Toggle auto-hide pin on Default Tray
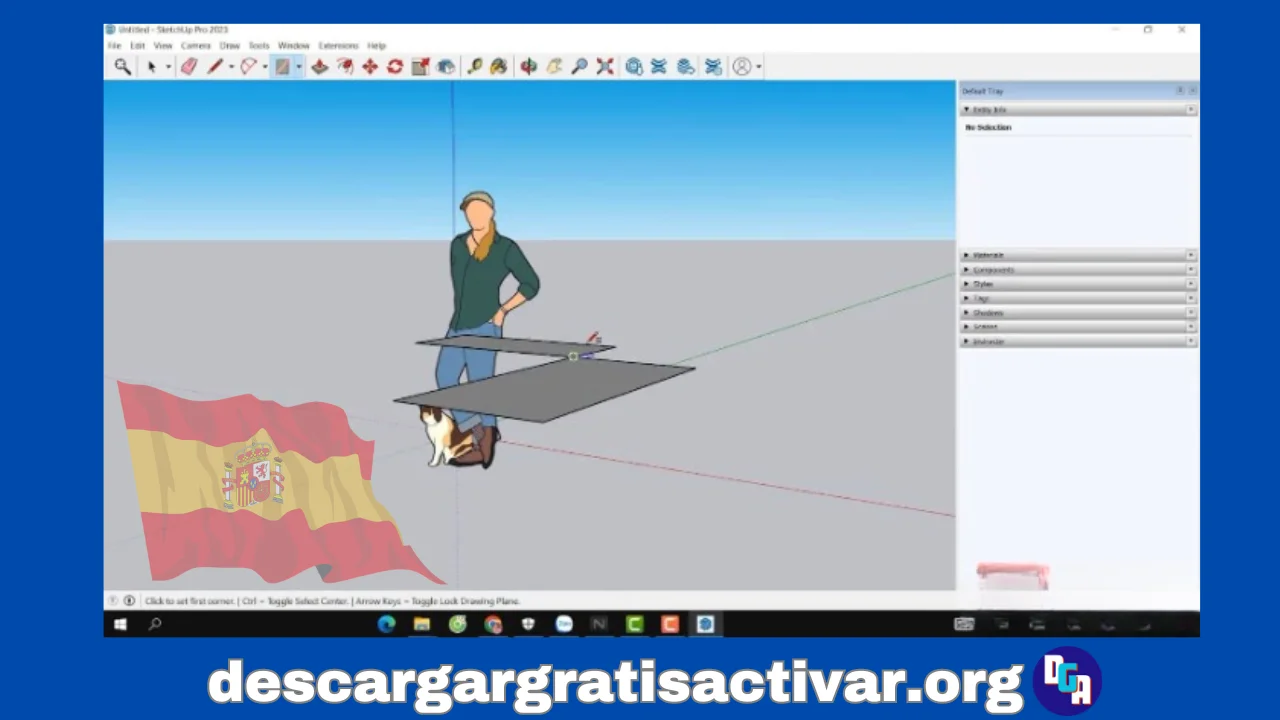The image size is (1280, 720). point(1180,91)
